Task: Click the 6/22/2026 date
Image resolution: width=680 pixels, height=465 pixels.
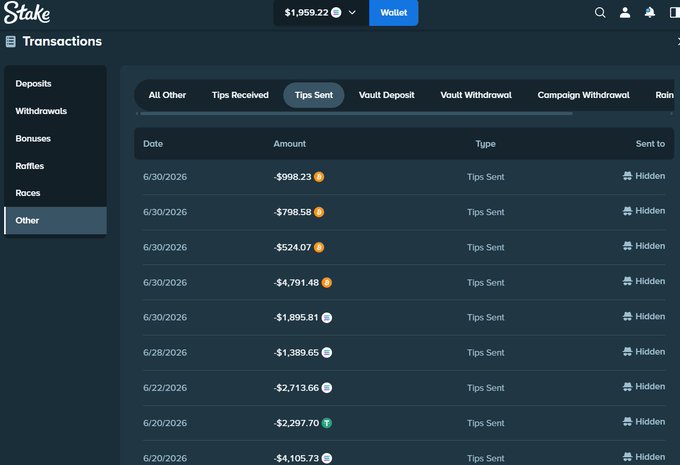Action: [165, 388]
